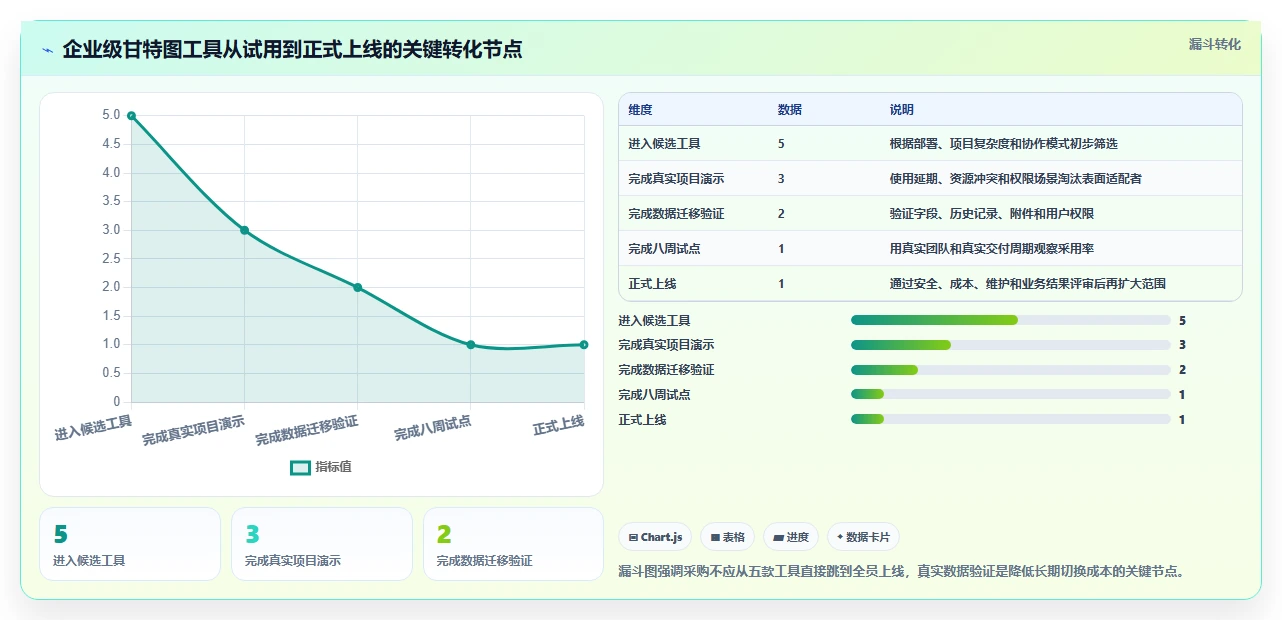Click the 维度 table column header
This screenshot has height=620, width=1282.
640,109
